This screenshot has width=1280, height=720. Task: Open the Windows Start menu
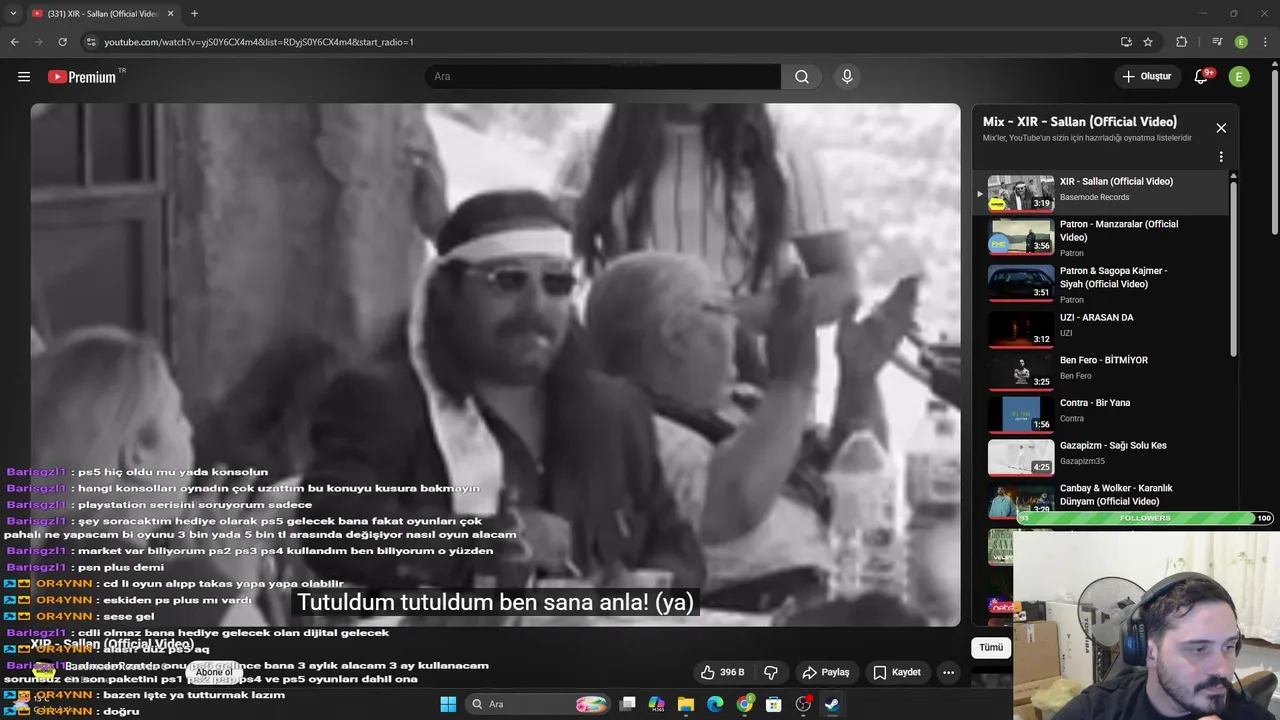click(448, 704)
